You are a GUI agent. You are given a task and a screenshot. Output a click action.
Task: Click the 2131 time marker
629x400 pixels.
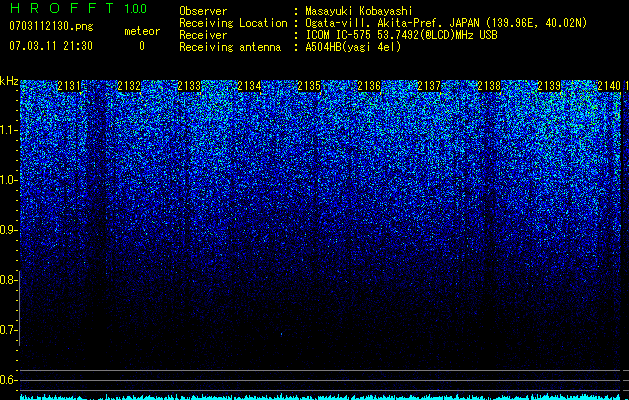click(x=69, y=85)
